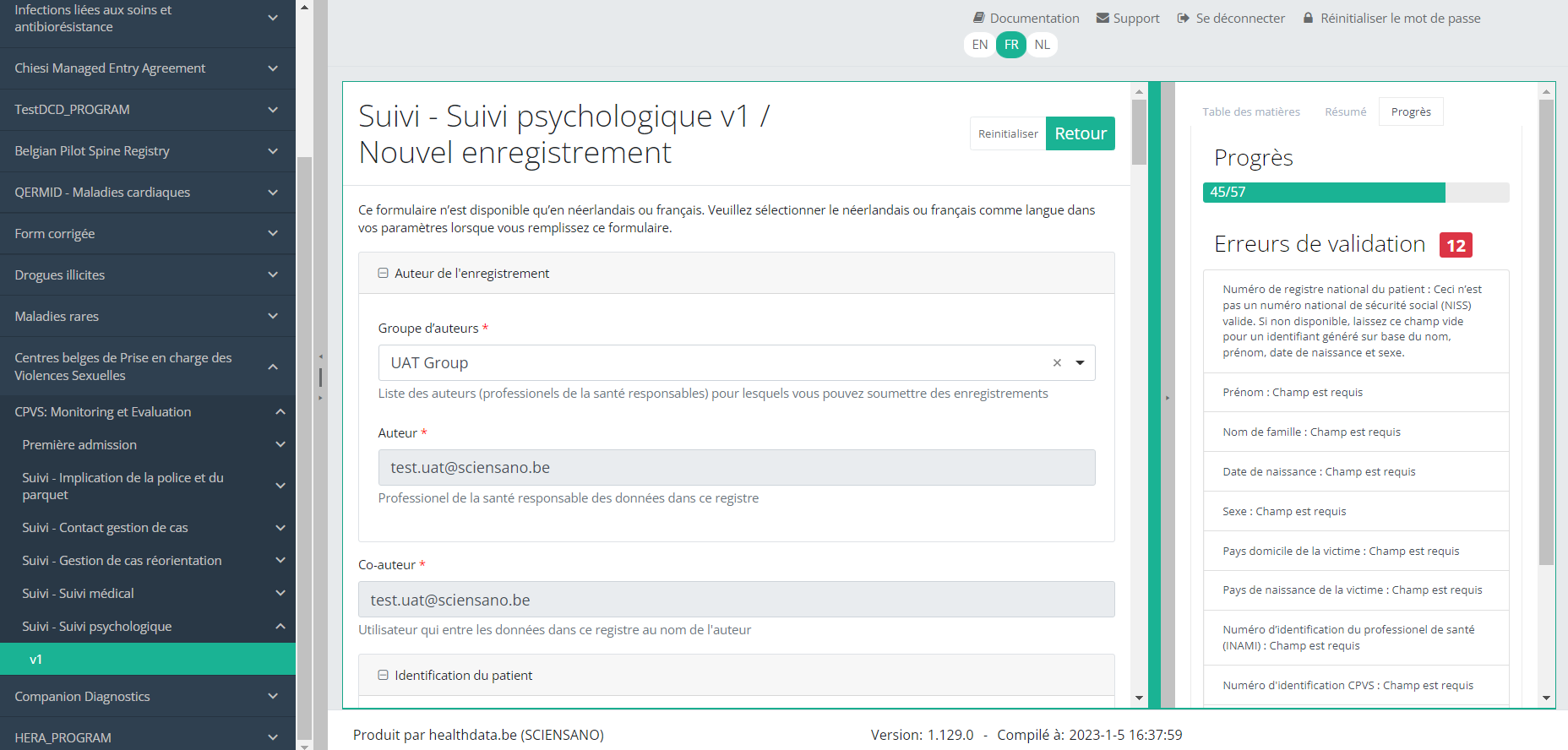Click the Auteur email input field
Image resolution: width=1568 pixels, height=750 pixels.
click(x=736, y=468)
